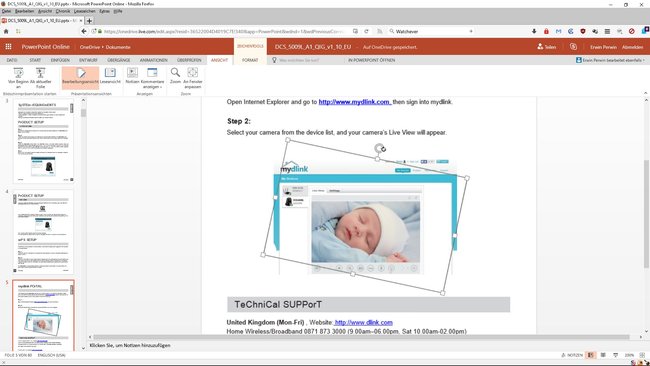Toggle NOTIZEN in the status bar
The width and height of the screenshot is (650, 366).
tap(572, 355)
